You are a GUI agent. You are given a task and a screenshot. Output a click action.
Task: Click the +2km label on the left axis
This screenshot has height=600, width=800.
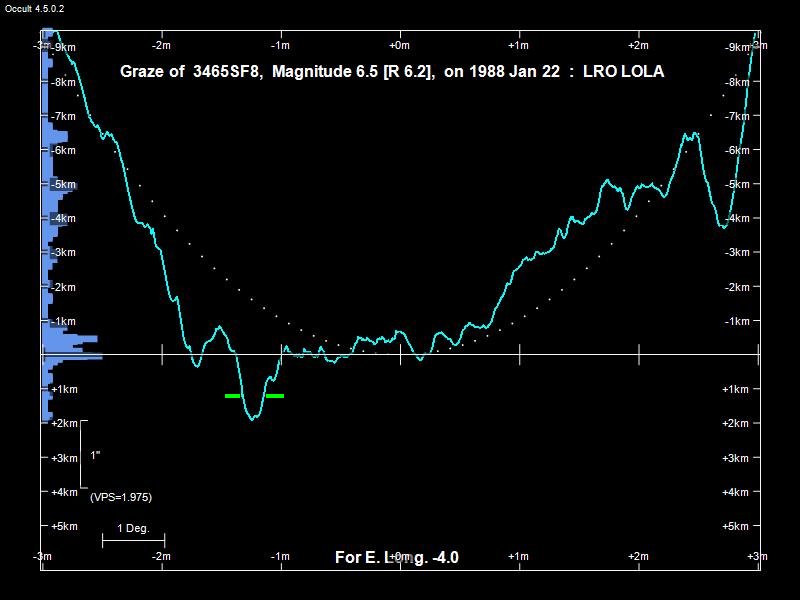[63, 424]
